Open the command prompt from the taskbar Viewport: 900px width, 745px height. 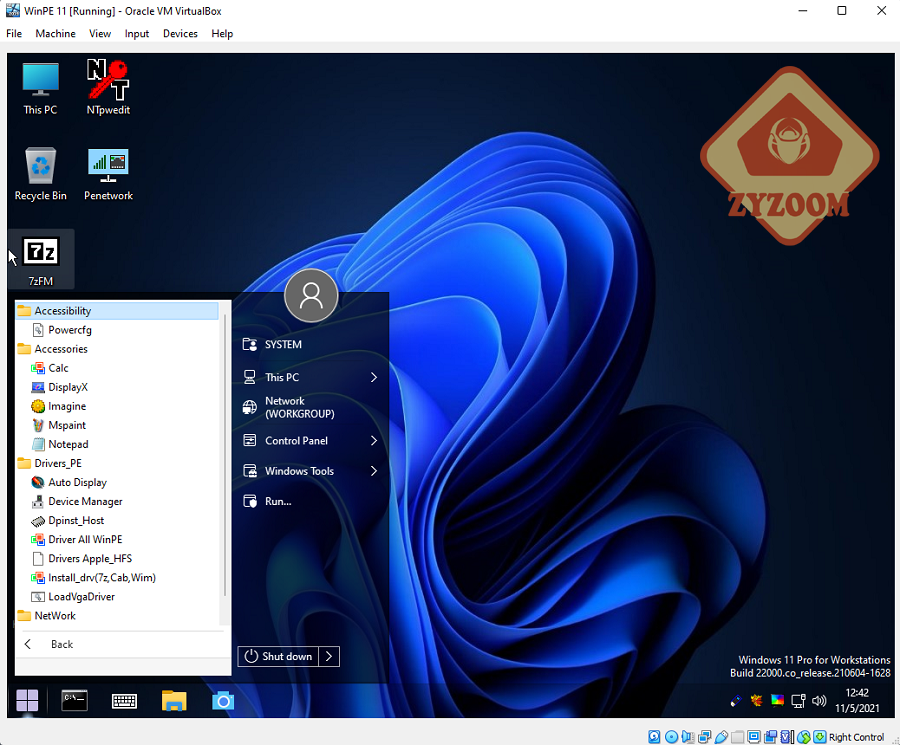[x=75, y=701]
